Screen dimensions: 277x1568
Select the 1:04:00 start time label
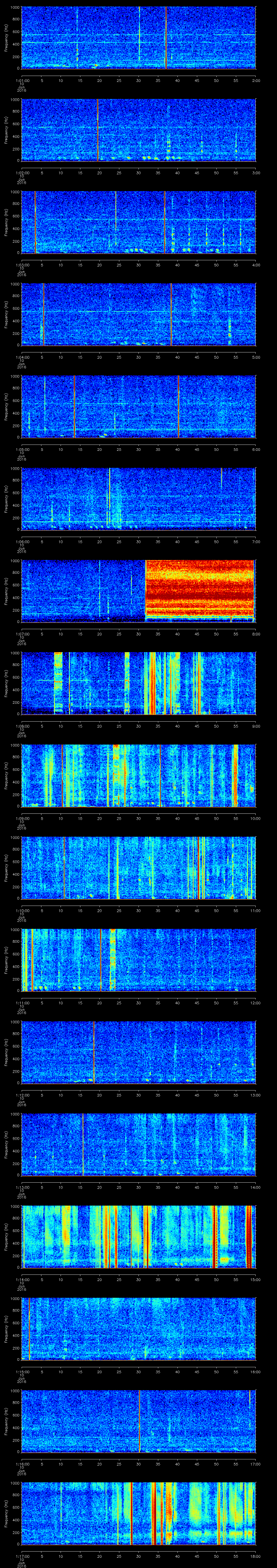22,357
